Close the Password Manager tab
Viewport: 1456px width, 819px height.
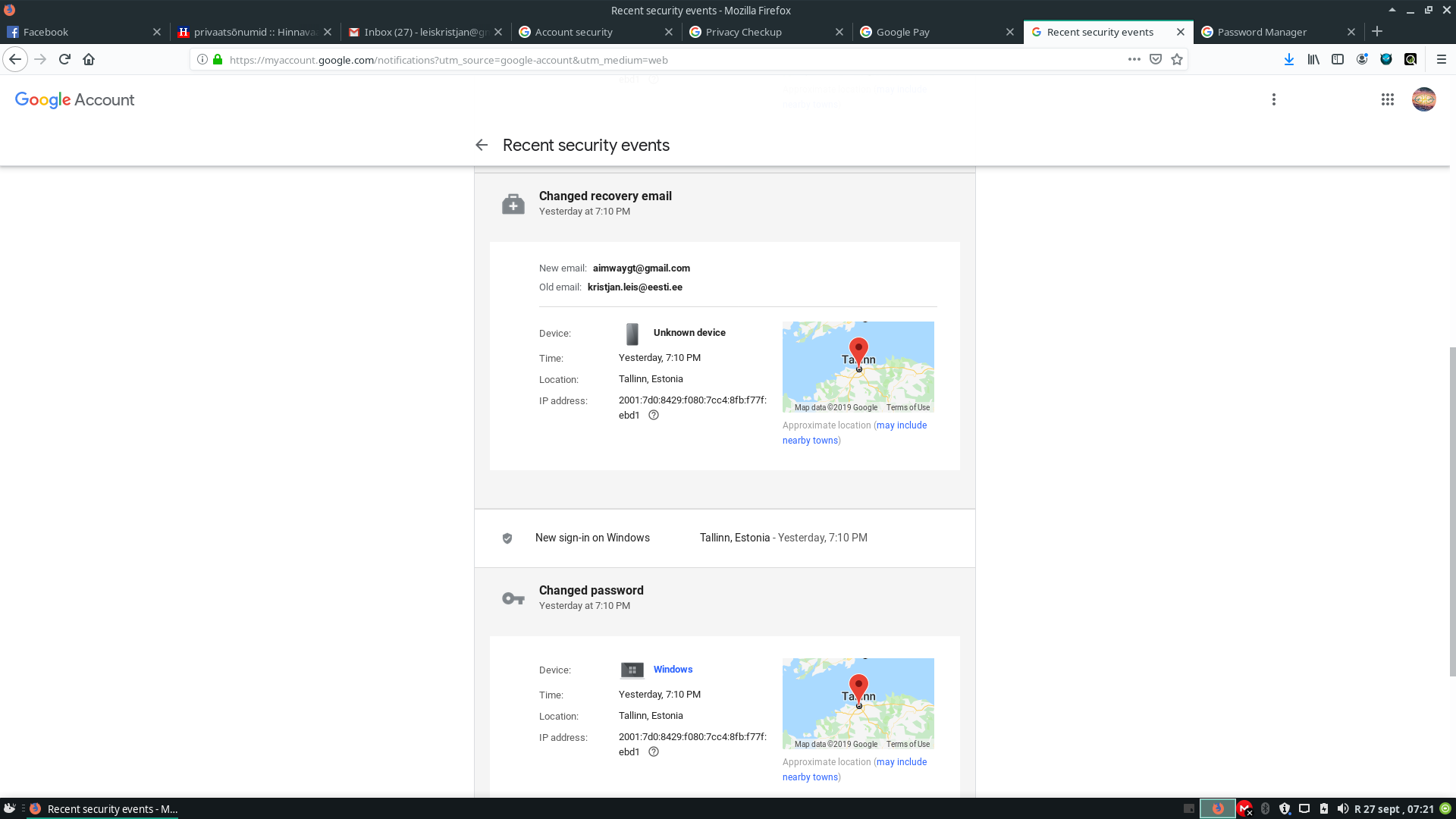[1351, 32]
